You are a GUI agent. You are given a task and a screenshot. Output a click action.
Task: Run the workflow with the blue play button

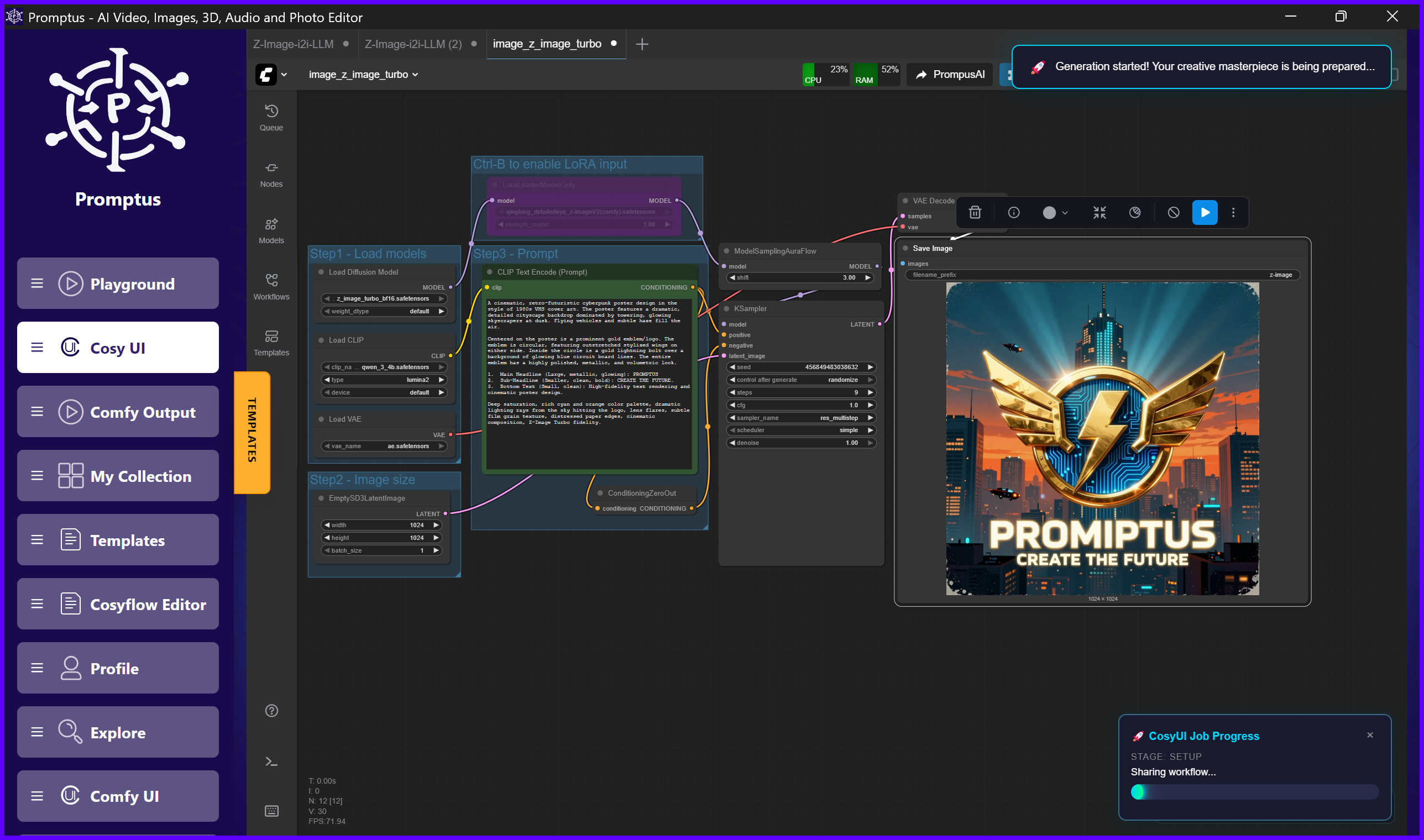pyautogui.click(x=1205, y=212)
